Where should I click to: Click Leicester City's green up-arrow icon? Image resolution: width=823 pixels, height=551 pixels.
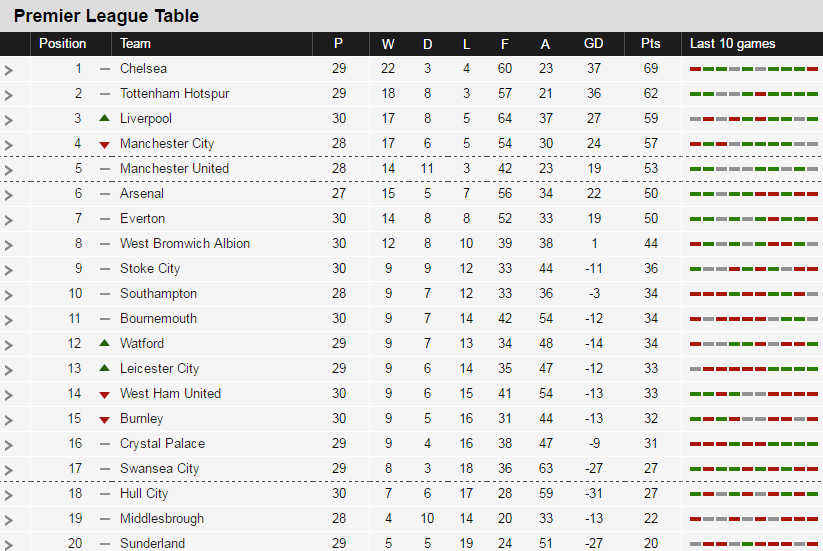[x=104, y=368]
